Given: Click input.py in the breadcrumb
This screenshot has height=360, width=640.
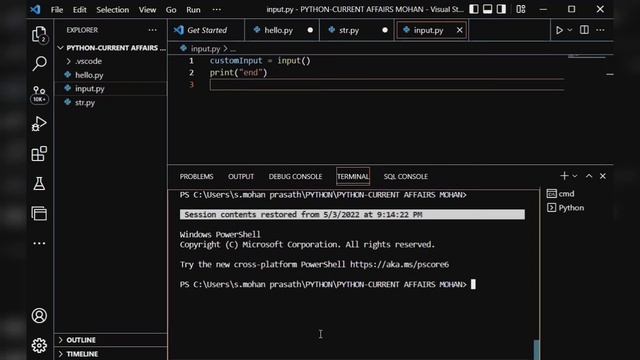Looking at the screenshot, I should click(205, 49).
